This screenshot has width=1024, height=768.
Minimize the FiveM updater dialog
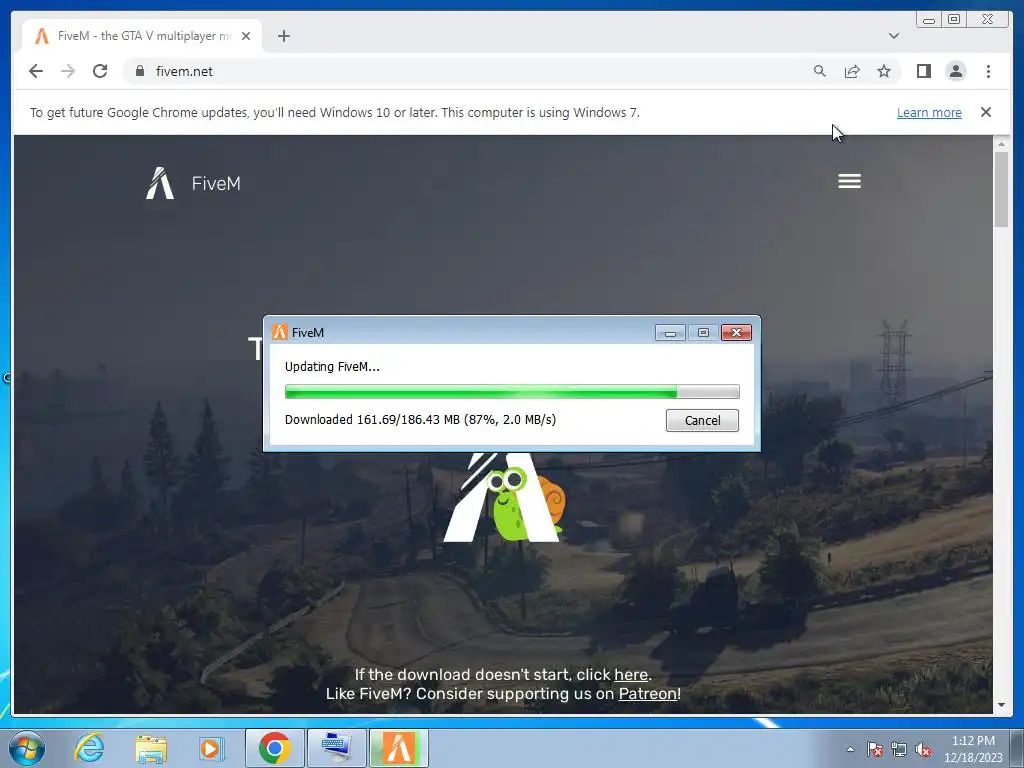[x=670, y=333]
